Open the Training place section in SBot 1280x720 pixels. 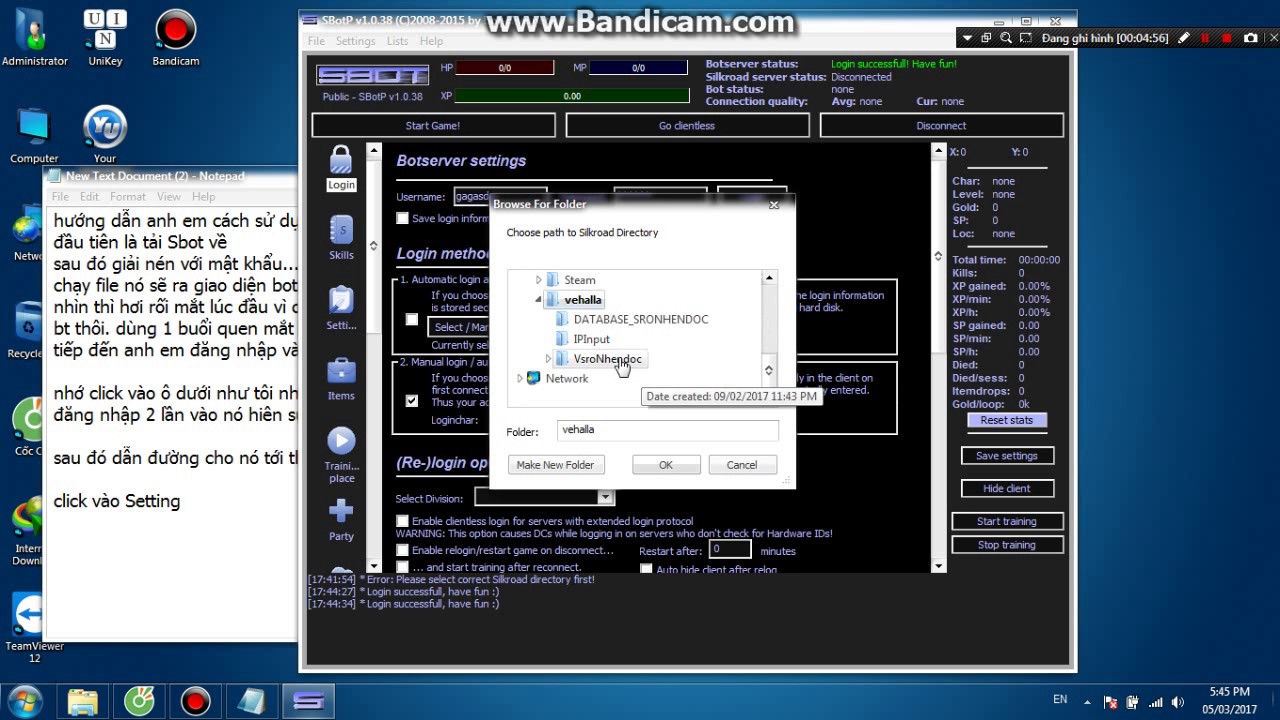point(341,455)
